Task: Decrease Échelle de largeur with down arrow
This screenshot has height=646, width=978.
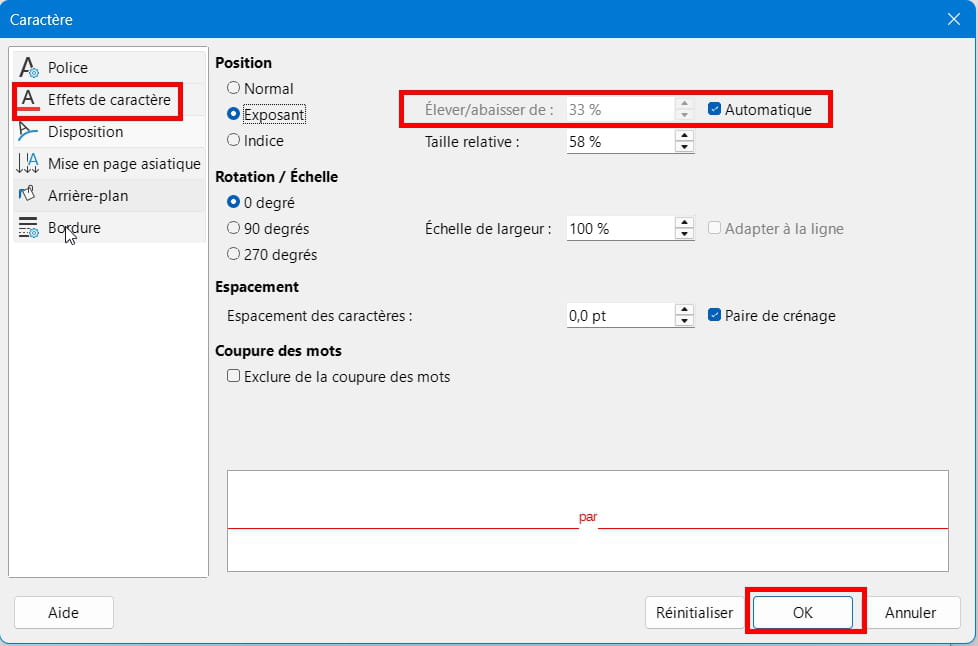Action: (x=685, y=234)
